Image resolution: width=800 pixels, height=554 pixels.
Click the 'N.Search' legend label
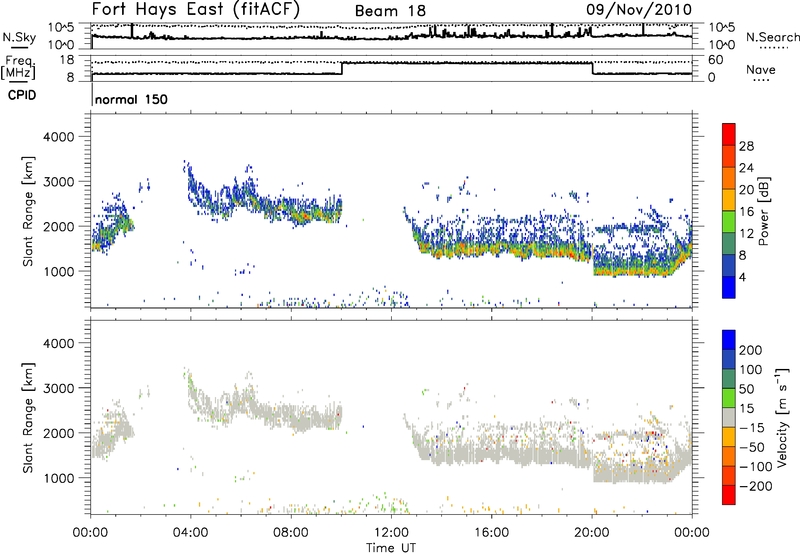tap(772, 37)
